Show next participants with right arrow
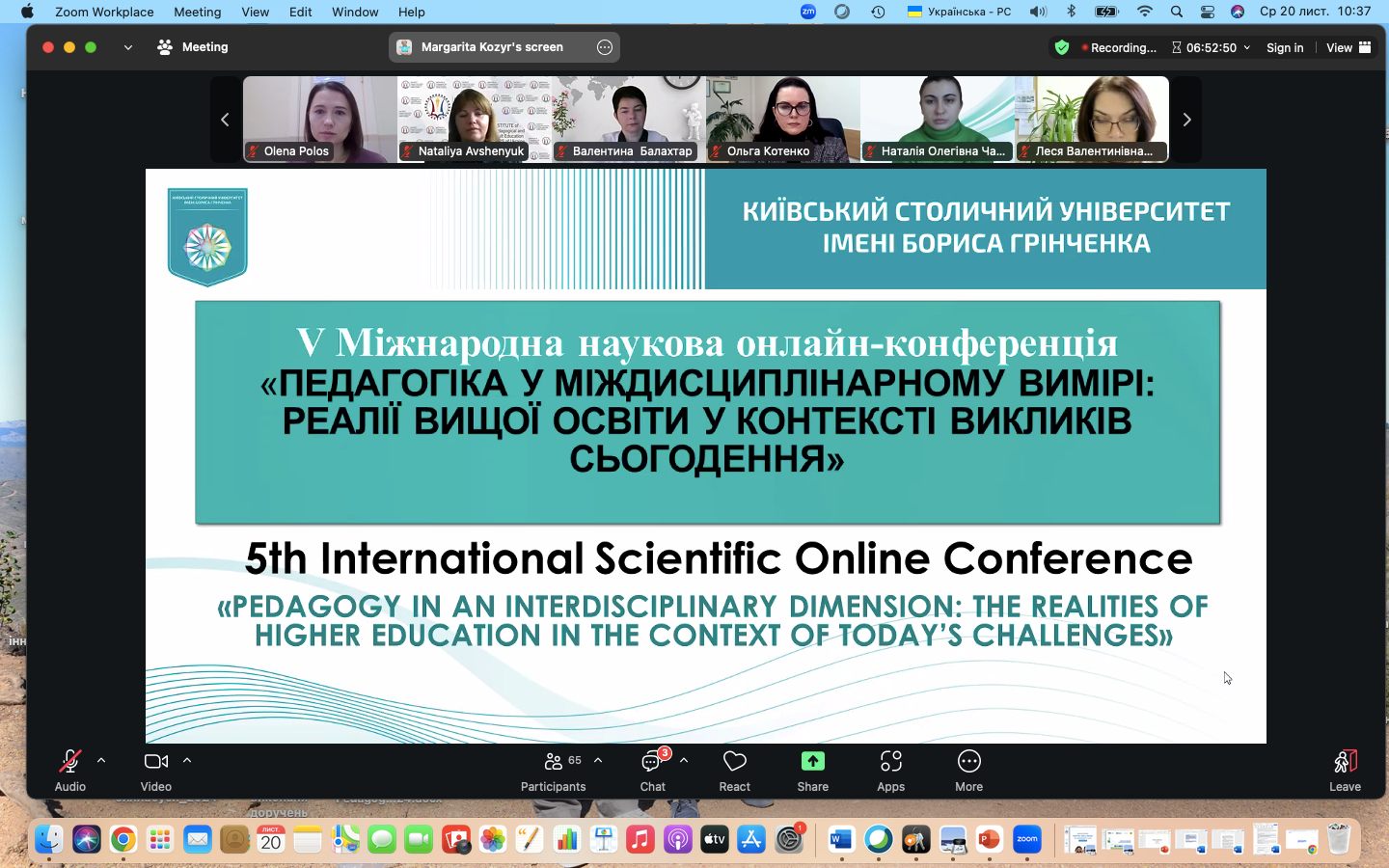This screenshot has width=1389, height=868. coord(1186,120)
